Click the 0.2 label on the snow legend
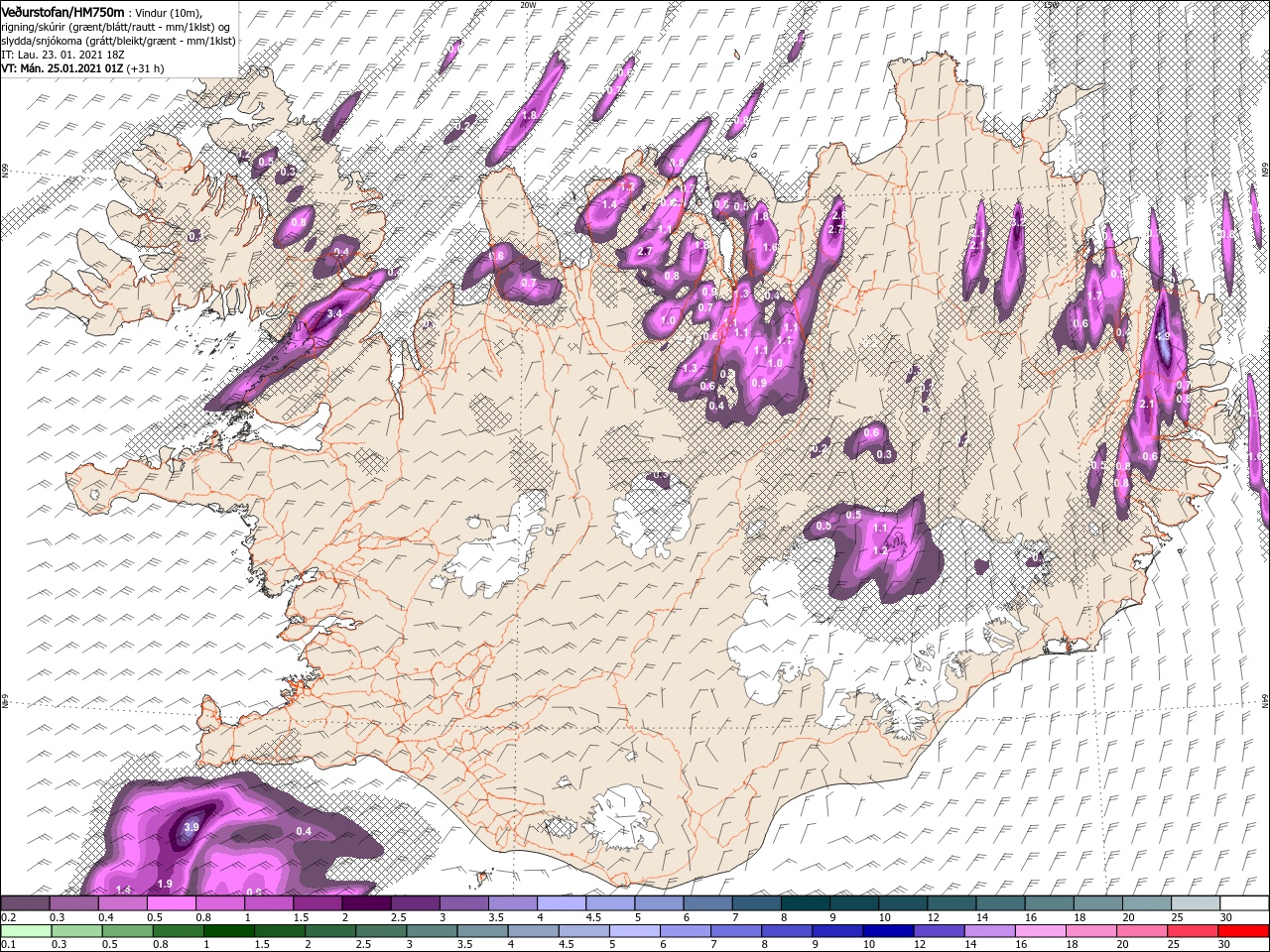This screenshot has height=952, width=1270. point(7,917)
